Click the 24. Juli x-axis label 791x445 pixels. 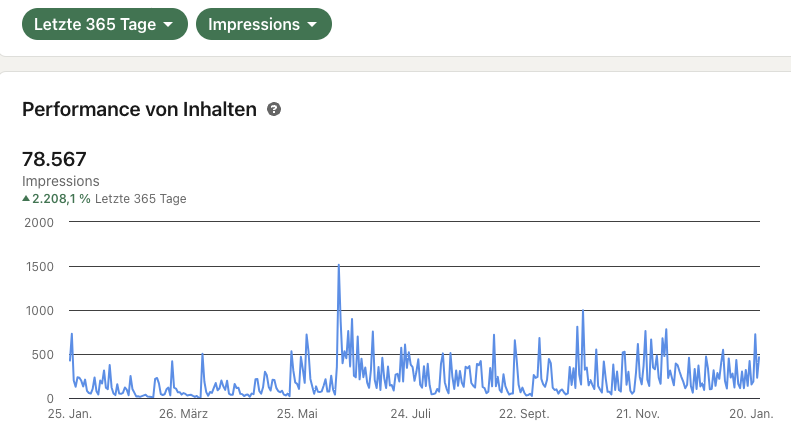(411, 414)
